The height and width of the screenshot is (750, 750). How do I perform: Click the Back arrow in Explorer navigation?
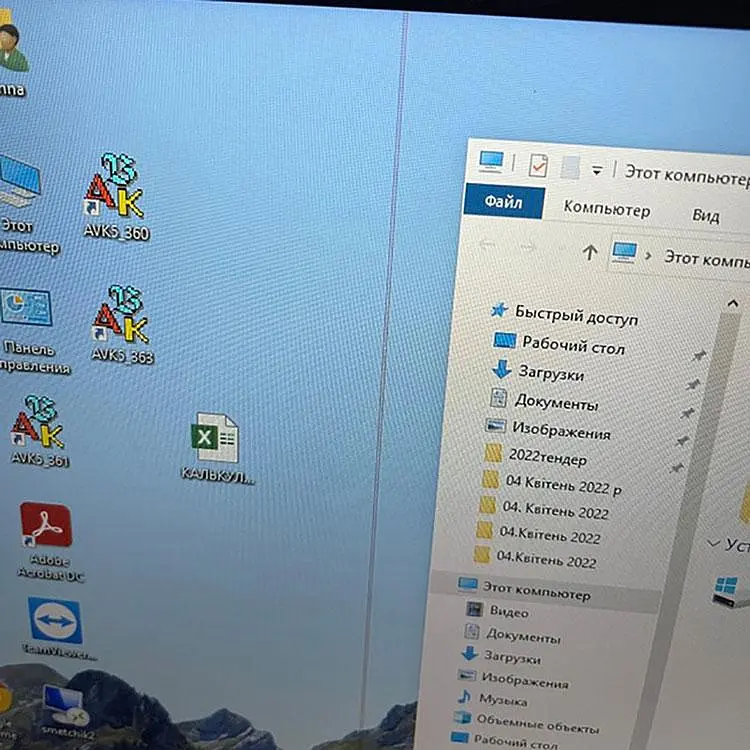click(487, 245)
